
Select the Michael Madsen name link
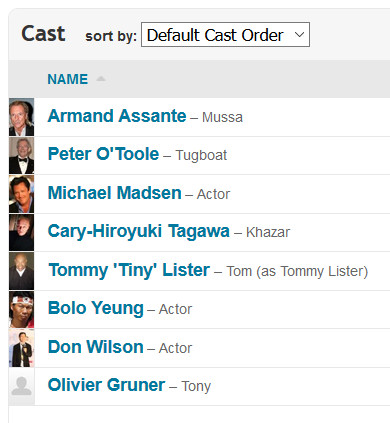click(x=115, y=193)
